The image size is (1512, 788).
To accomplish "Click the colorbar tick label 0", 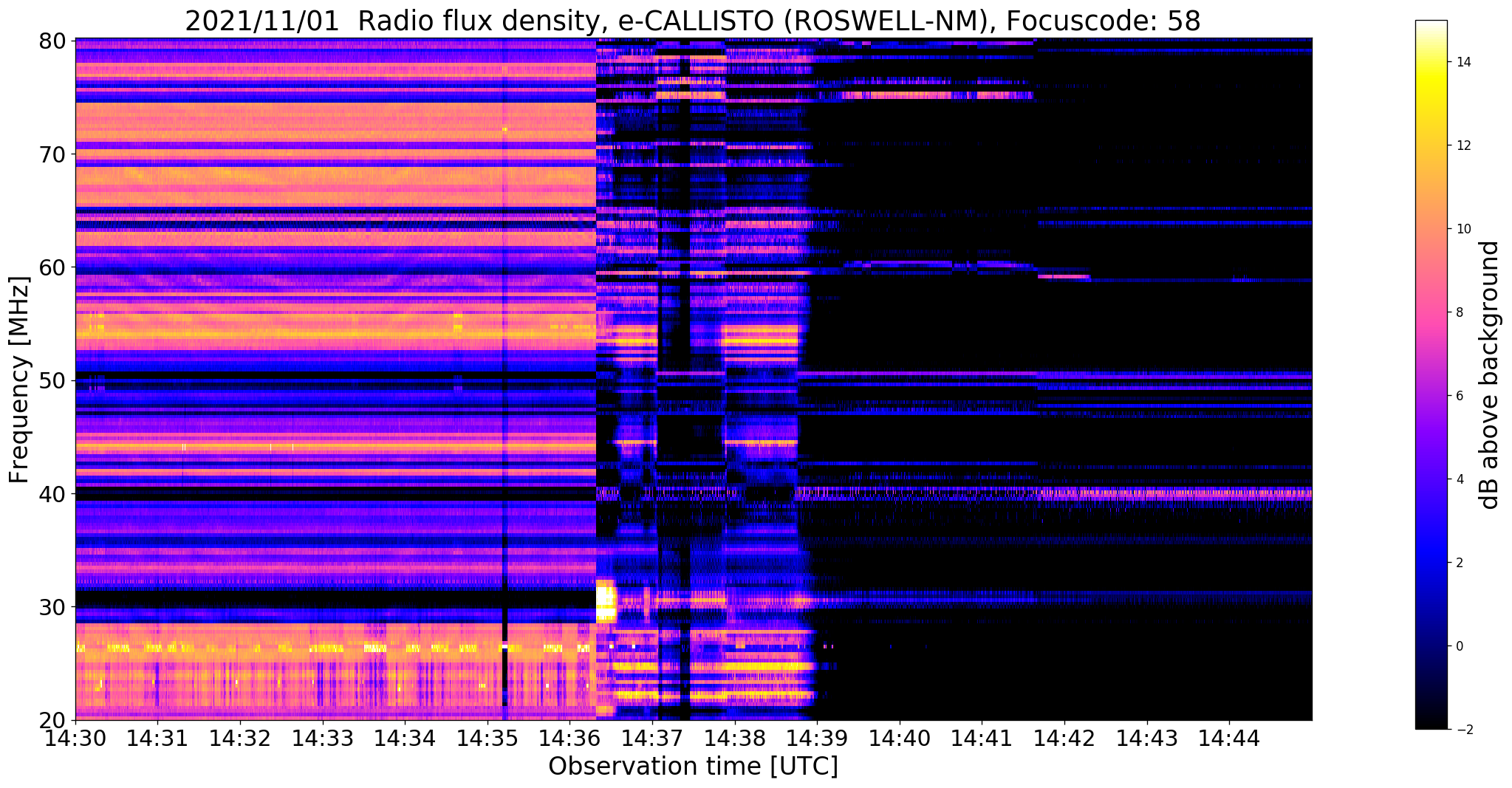I will pyautogui.click(x=1458, y=646).
